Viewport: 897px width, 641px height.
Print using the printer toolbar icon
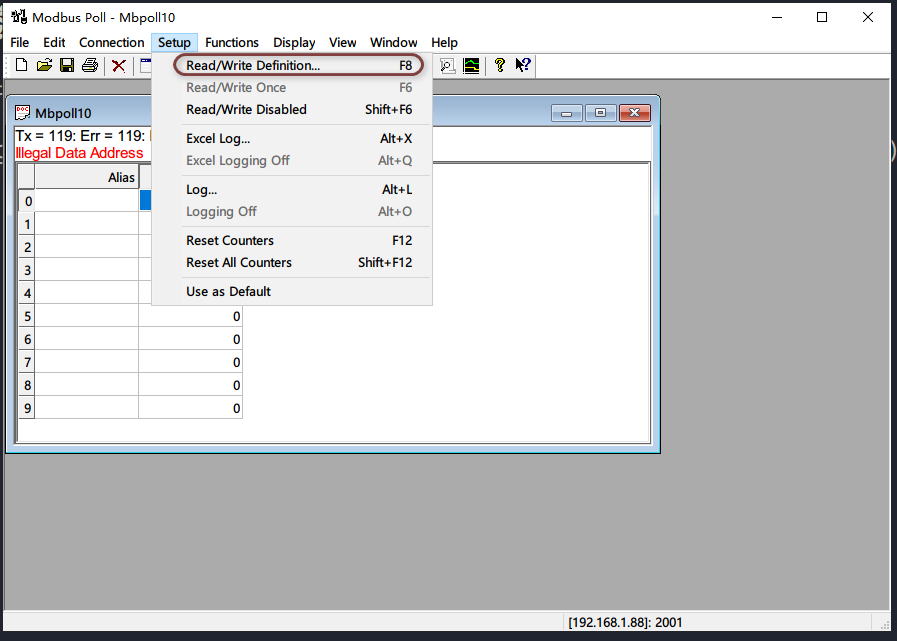point(90,65)
